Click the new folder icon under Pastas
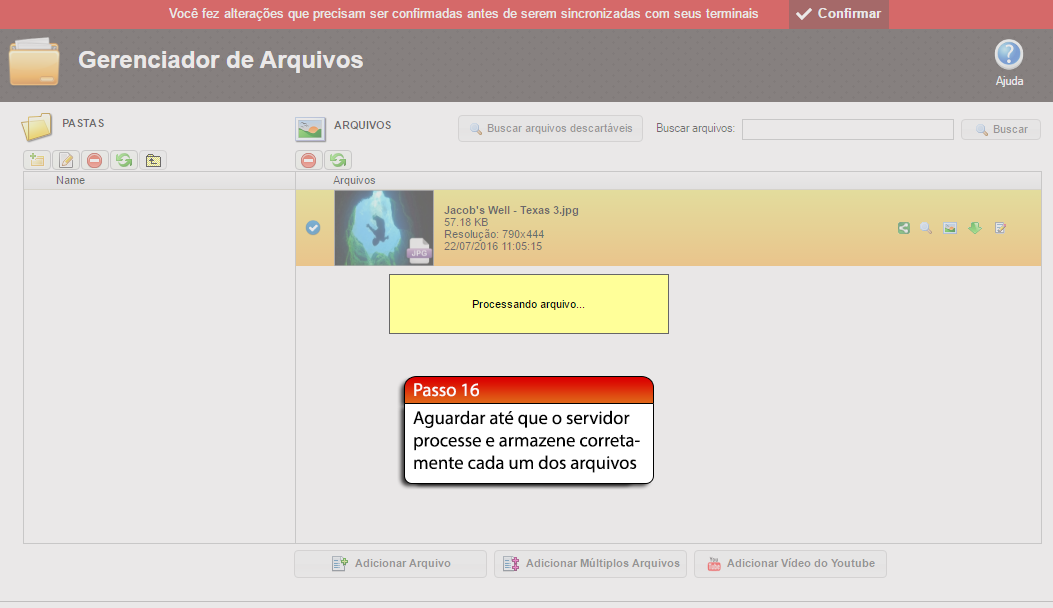Viewport: 1053px width, 608px height. pos(37,160)
